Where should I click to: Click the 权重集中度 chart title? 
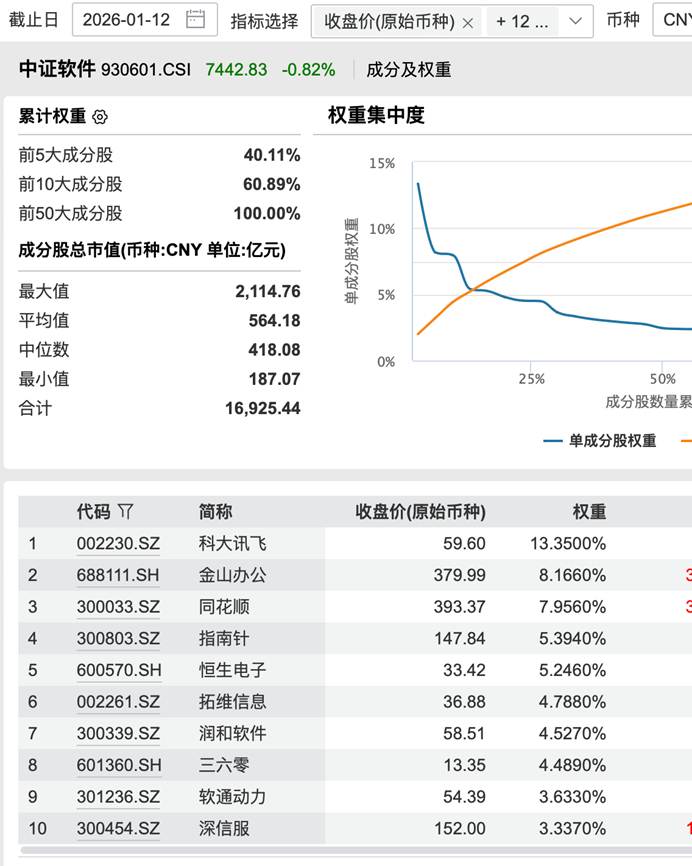(x=376, y=115)
